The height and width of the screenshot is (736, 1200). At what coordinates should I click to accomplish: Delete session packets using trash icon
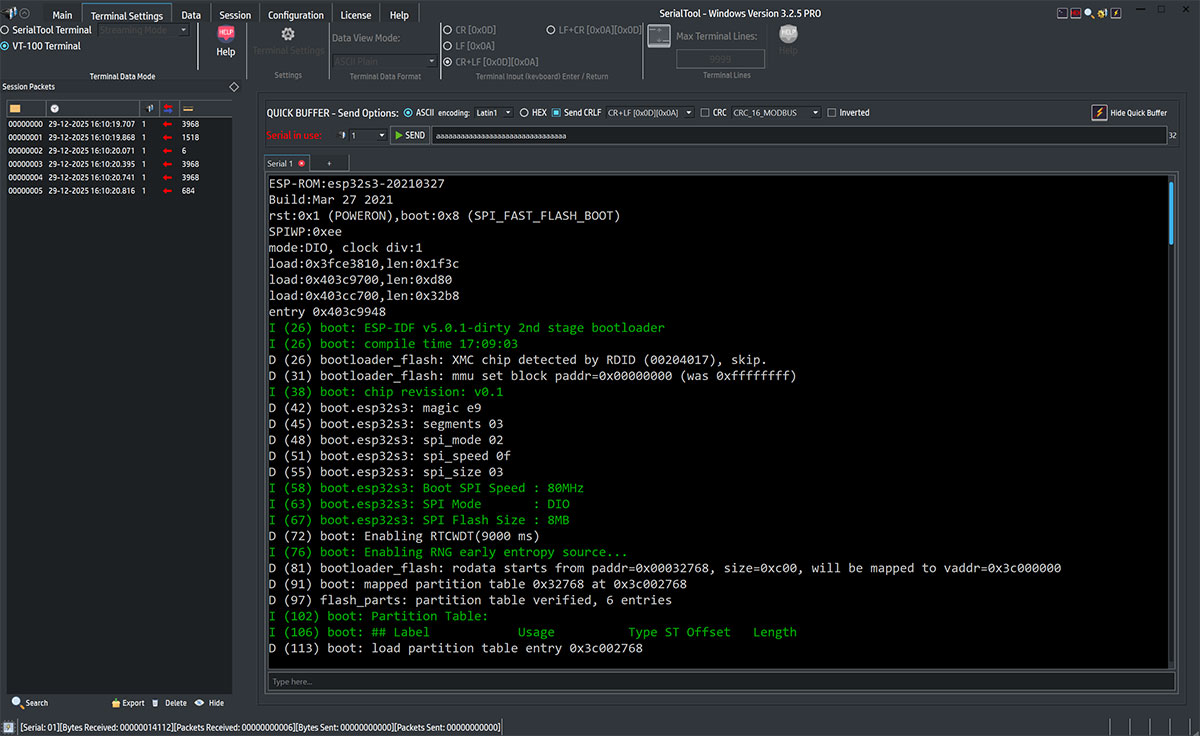click(157, 703)
